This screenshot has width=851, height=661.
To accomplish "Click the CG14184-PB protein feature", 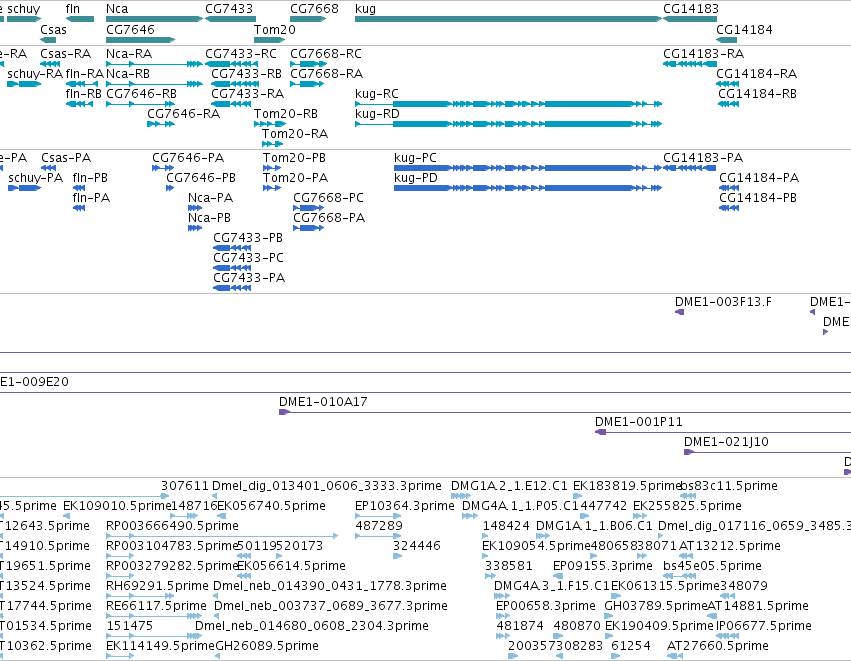I will coord(729,208).
